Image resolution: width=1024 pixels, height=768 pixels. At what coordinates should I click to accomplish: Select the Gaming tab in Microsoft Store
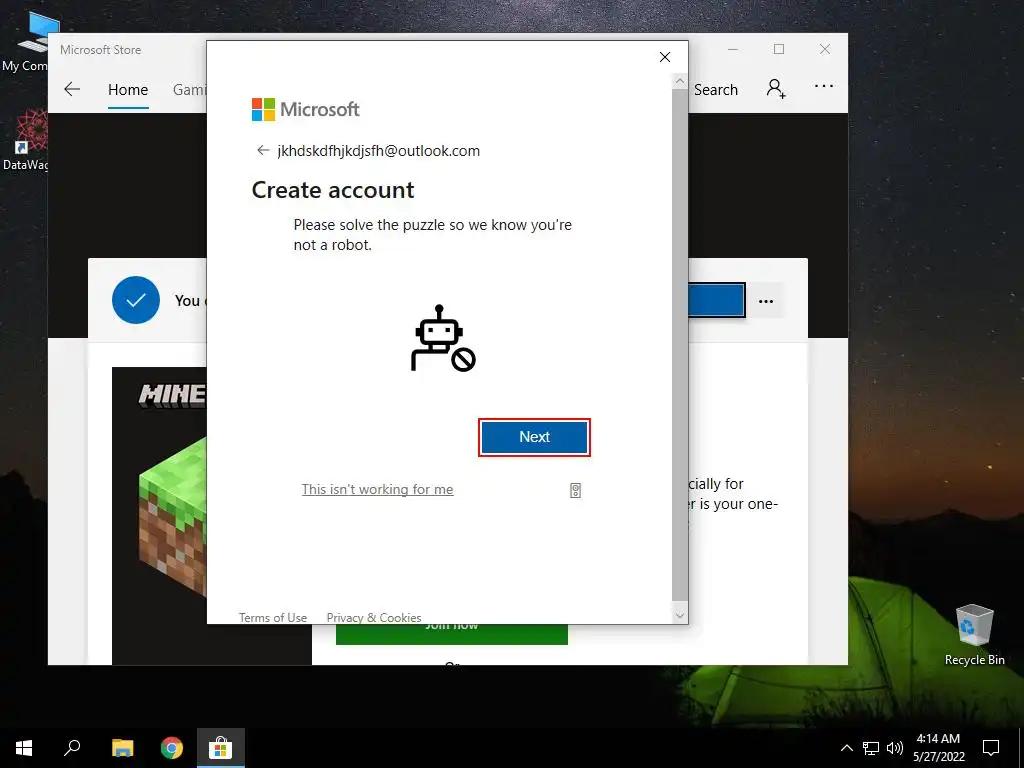[x=189, y=89]
